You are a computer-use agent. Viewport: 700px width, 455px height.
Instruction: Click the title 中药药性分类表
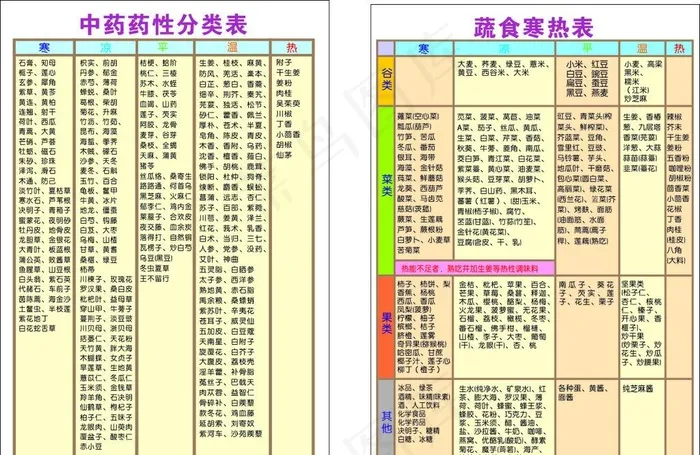(163, 25)
